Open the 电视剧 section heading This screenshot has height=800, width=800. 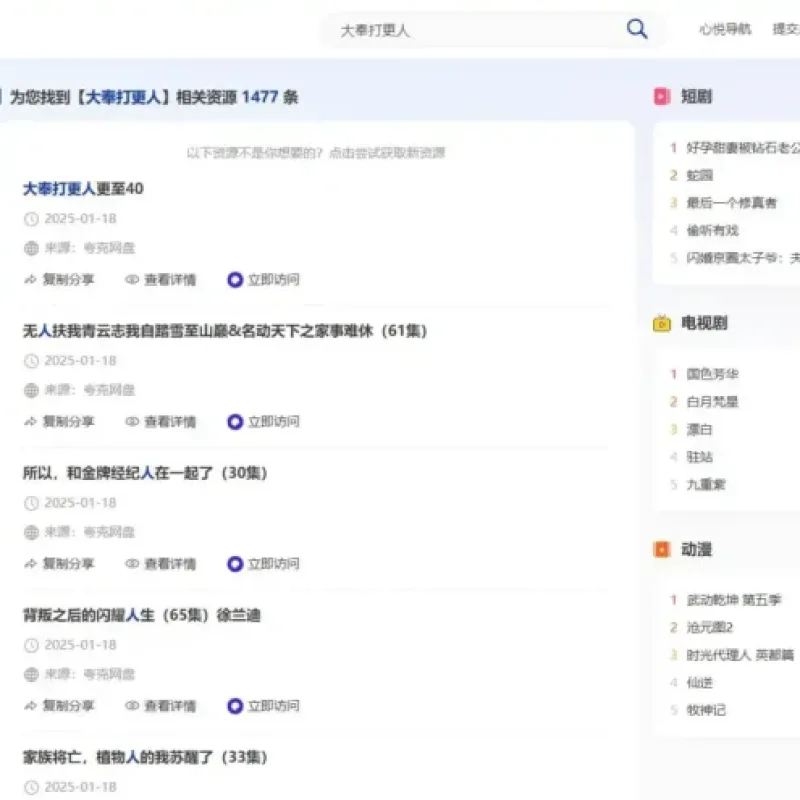(x=704, y=323)
